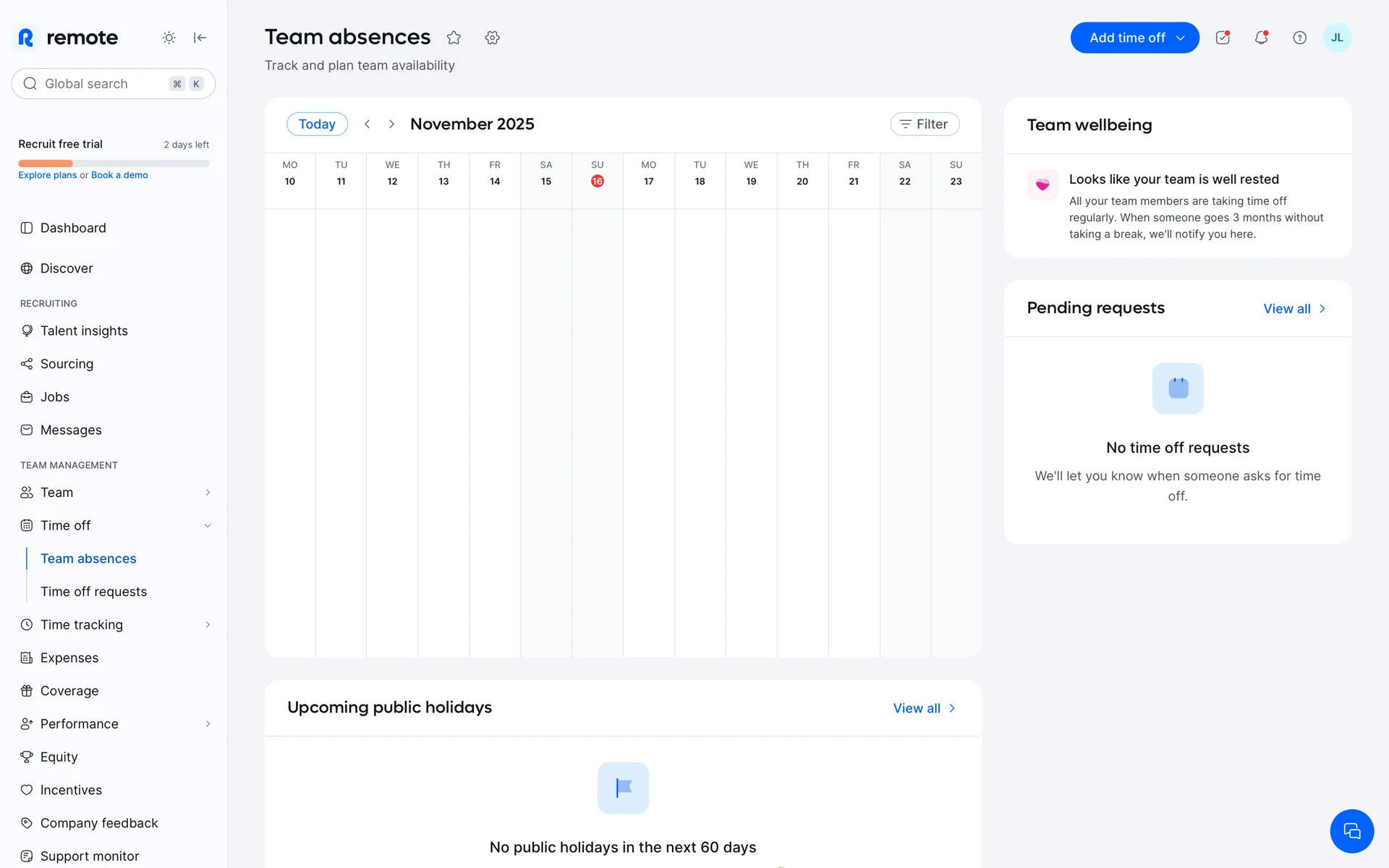Go to the Dashboard page
Screen dimensions: 1389x868
(x=73, y=228)
